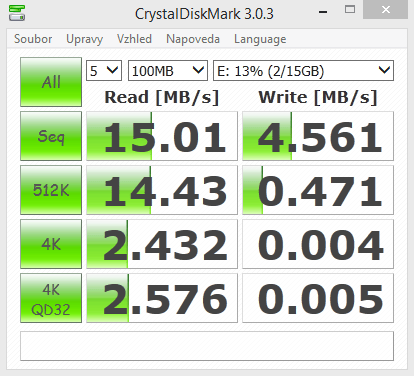The image size is (414, 376).
Task: Open the Language menu
Action: pyautogui.click(x=260, y=39)
